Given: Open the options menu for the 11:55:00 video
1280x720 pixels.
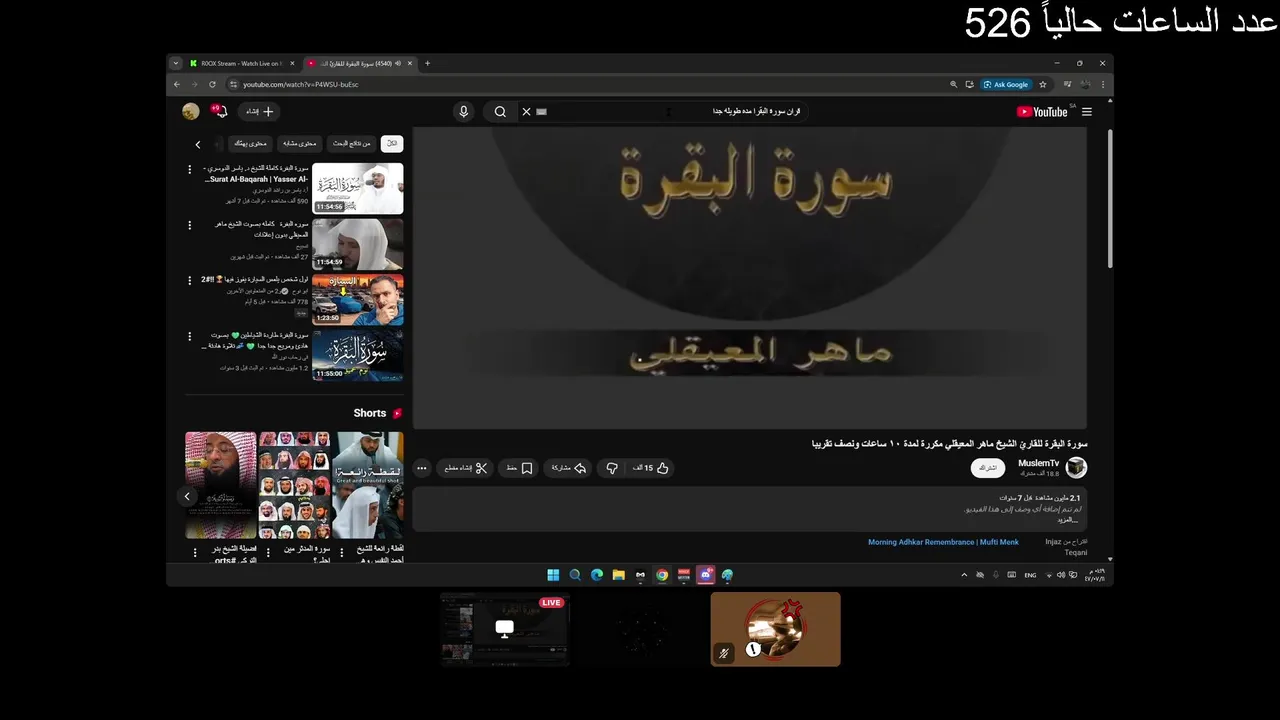Looking at the screenshot, I should (x=190, y=337).
